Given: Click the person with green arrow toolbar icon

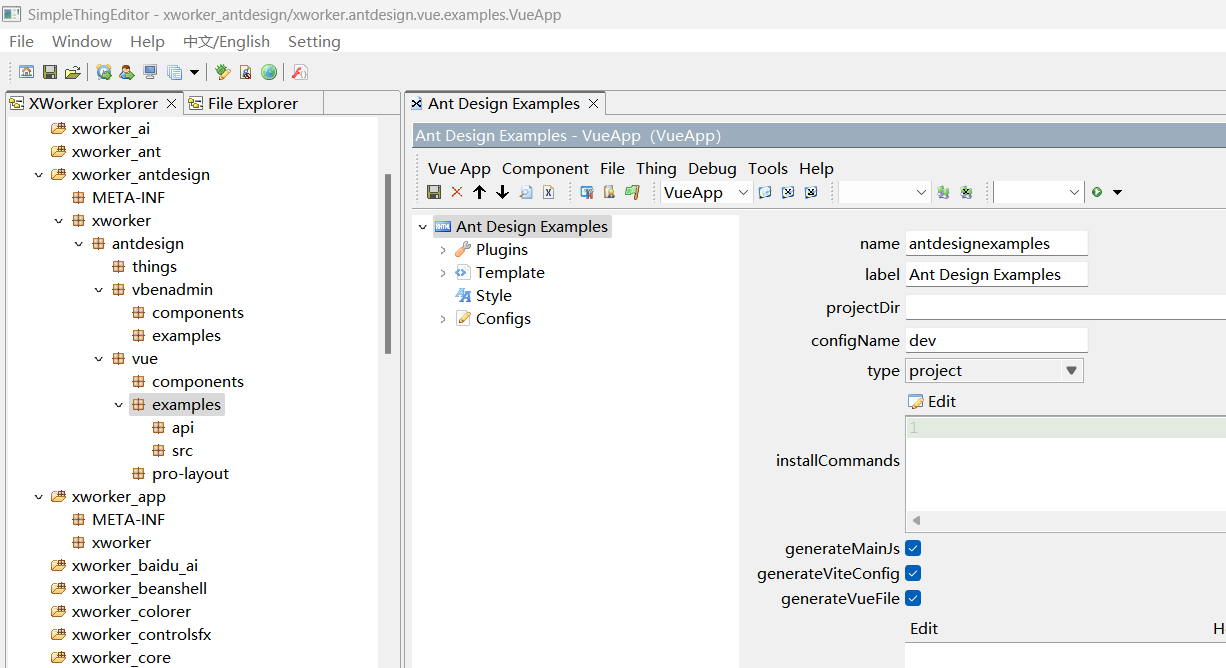Looking at the screenshot, I should point(127,72).
